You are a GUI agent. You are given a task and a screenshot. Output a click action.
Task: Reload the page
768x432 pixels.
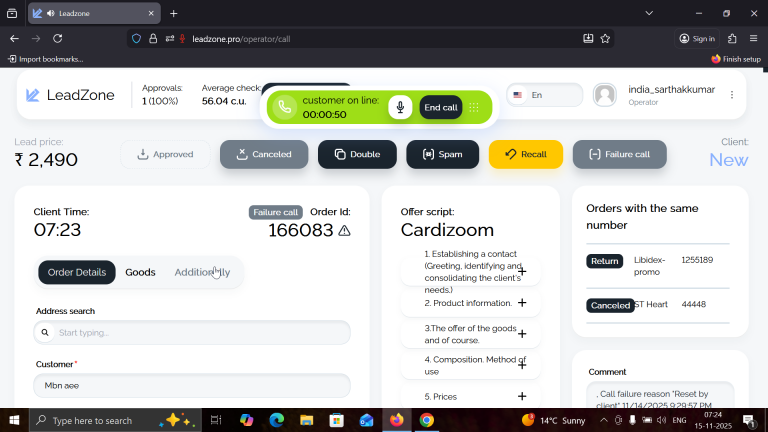(58, 39)
